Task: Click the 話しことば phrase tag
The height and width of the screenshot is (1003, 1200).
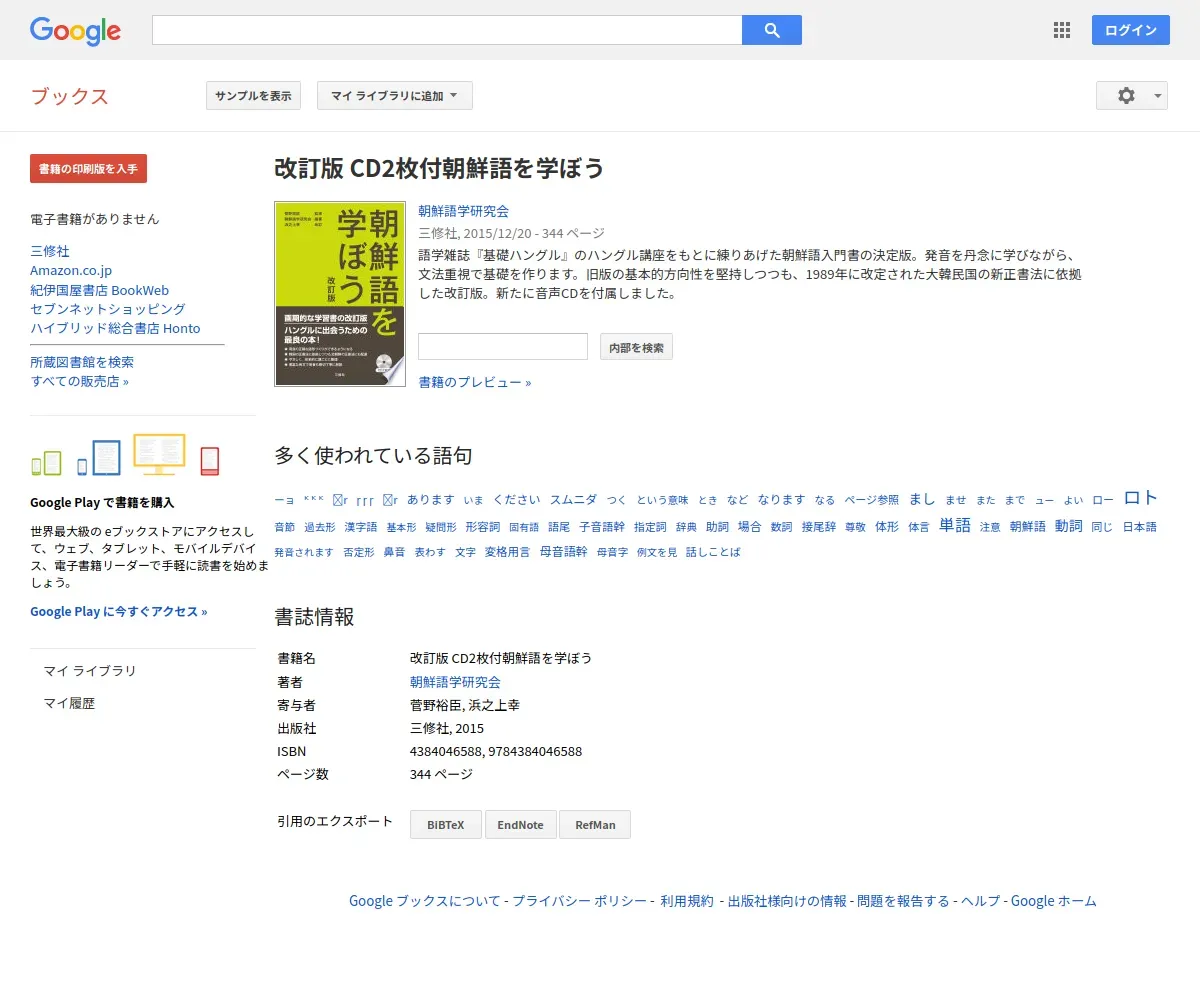Action: tap(713, 552)
